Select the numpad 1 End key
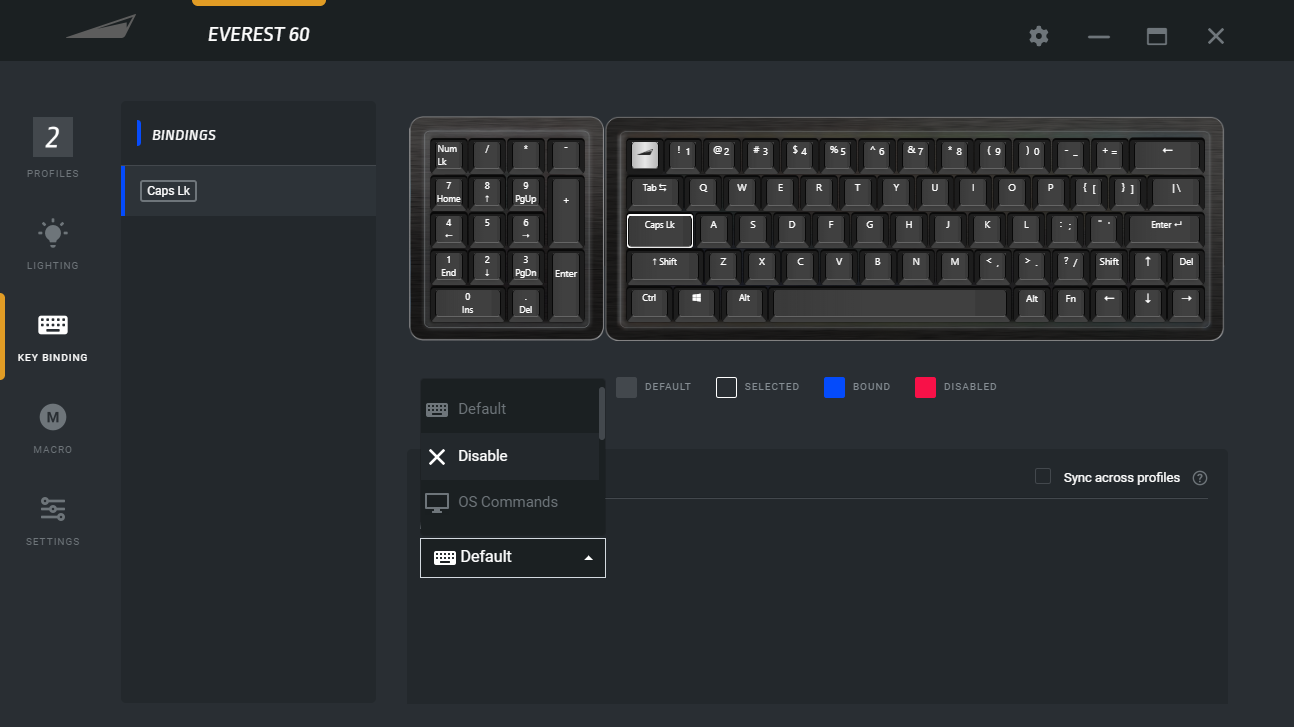1294x727 pixels. click(448, 266)
